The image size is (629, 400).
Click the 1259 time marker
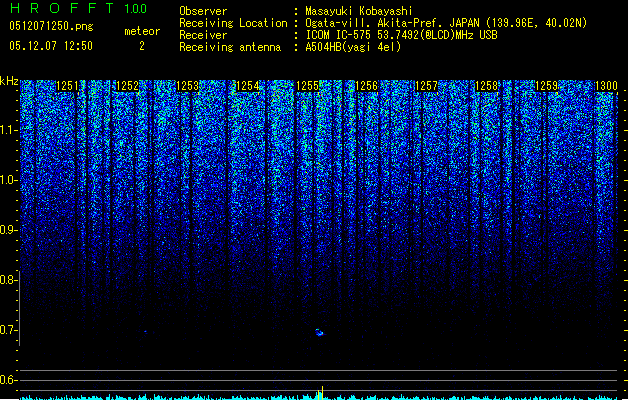(546, 86)
